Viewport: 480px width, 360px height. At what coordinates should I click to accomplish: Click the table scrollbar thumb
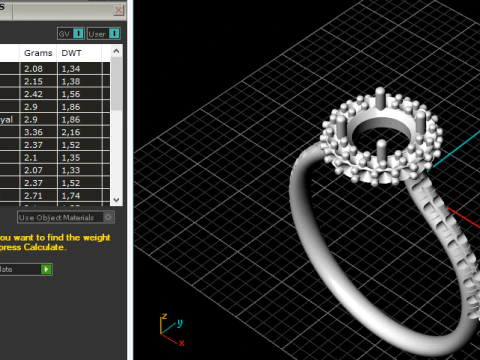116,83
